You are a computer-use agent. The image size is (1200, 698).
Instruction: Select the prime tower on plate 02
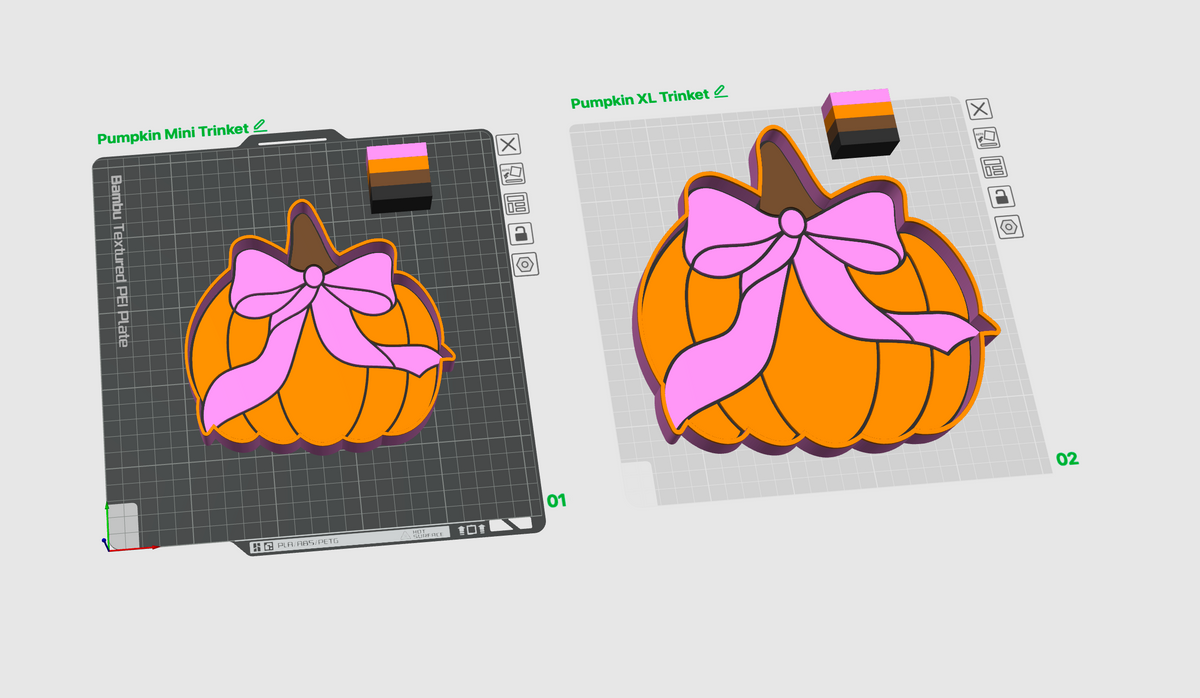point(861,122)
